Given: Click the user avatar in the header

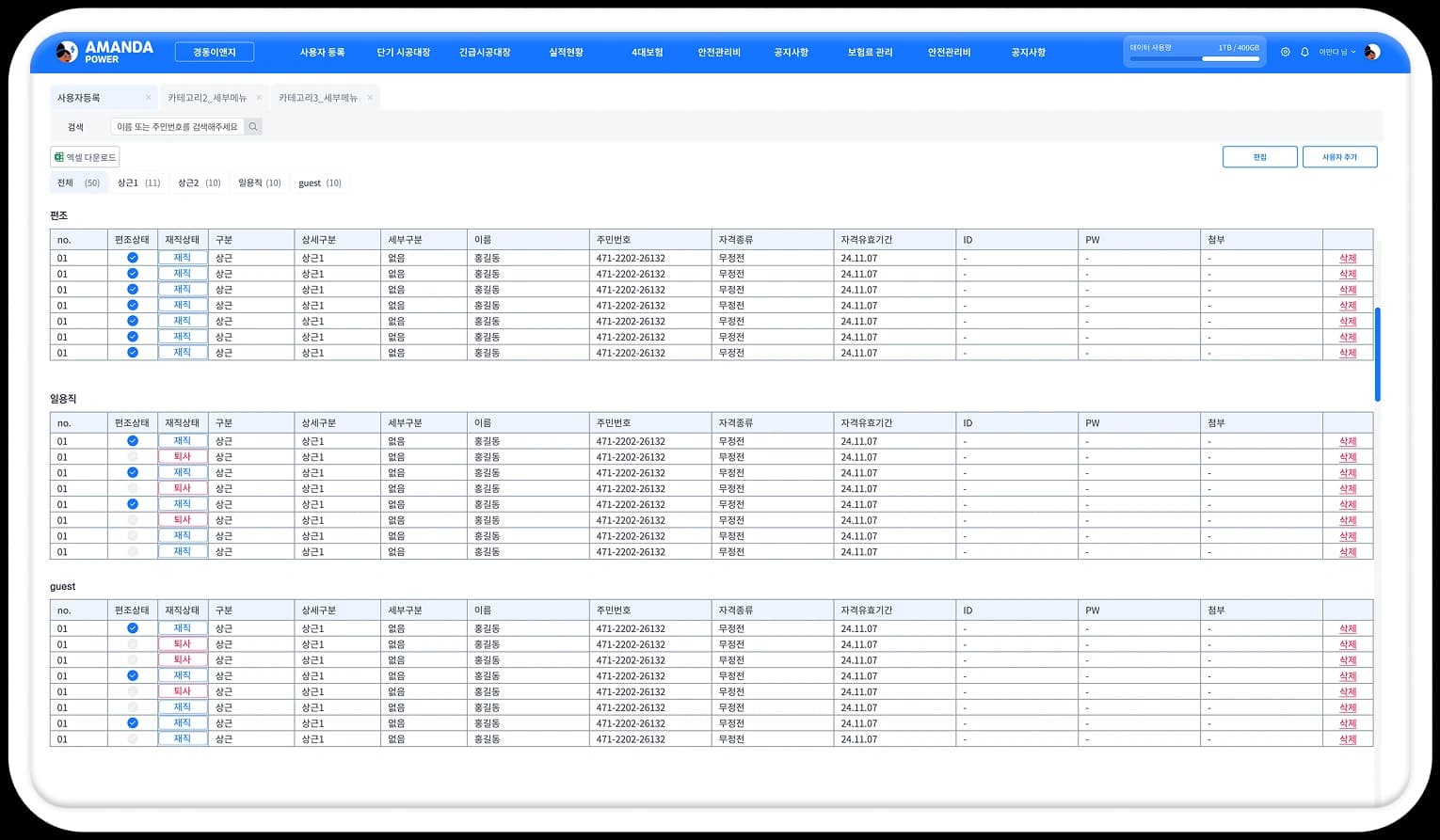Looking at the screenshot, I should [1372, 53].
